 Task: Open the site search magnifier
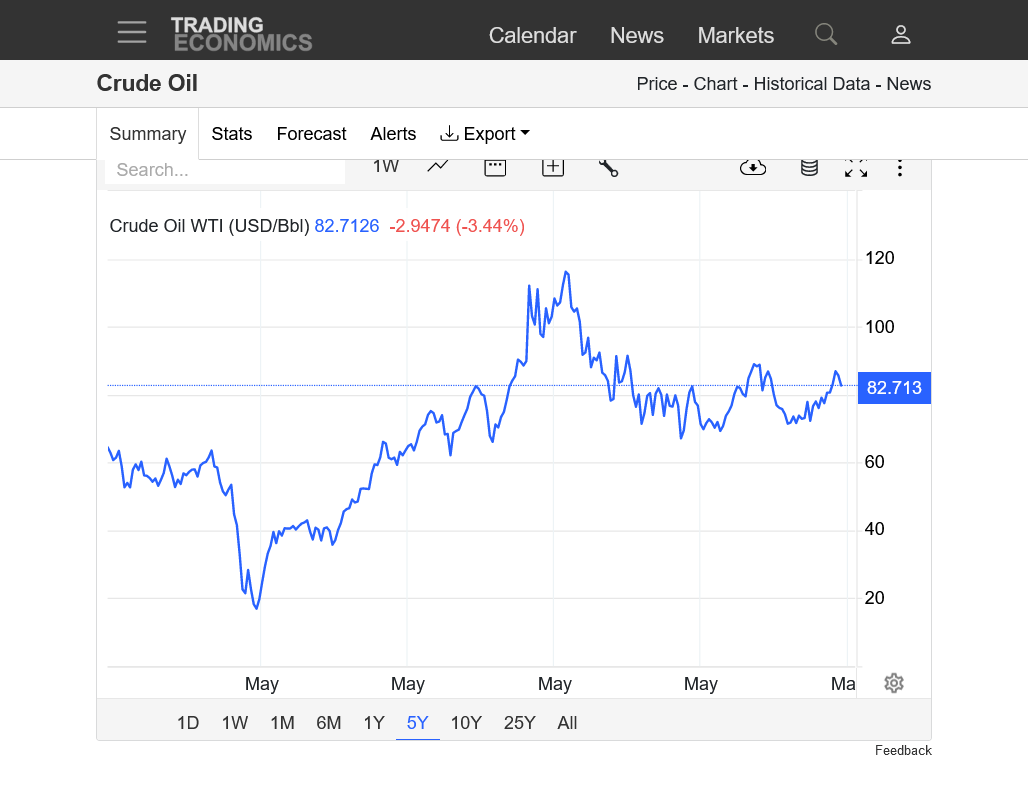pos(825,34)
